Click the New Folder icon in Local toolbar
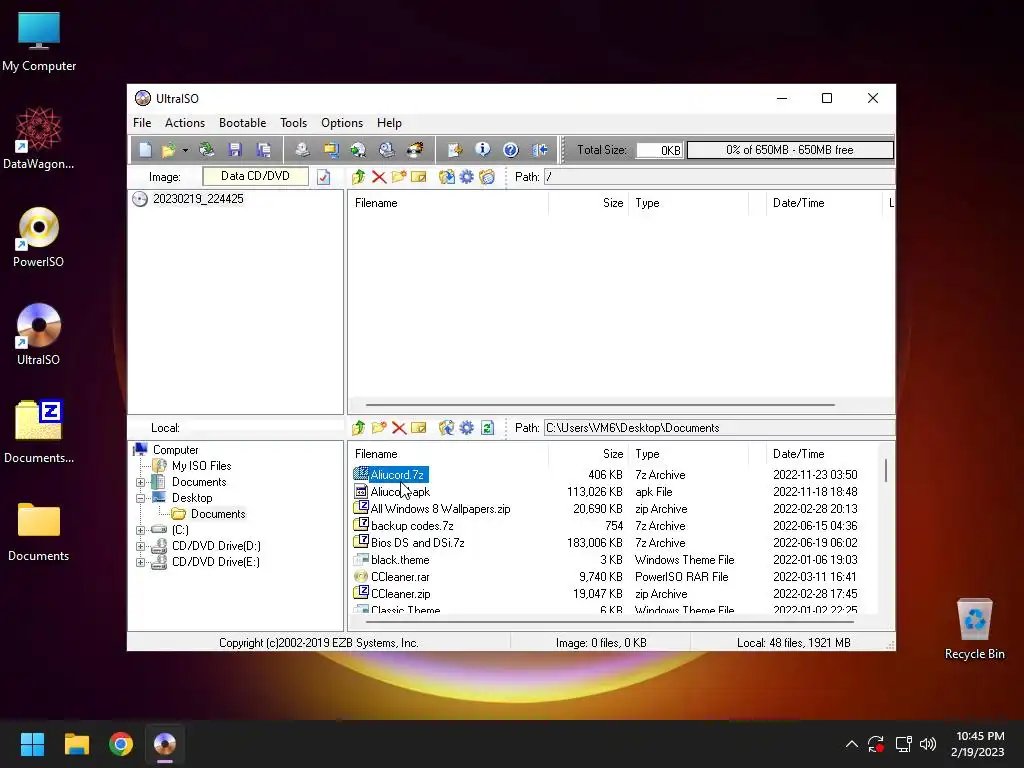The height and width of the screenshot is (768, 1024). [x=379, y=428]
